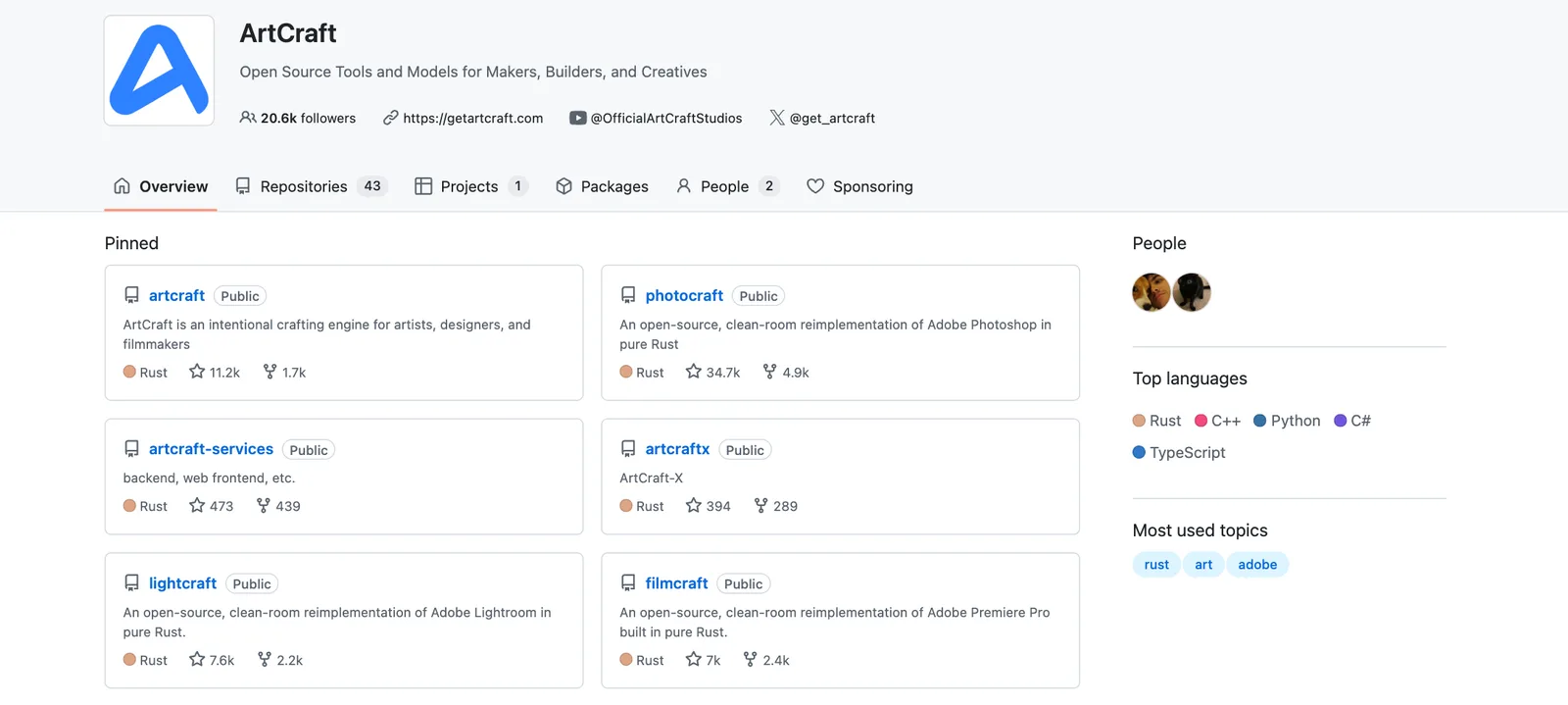
Task: Click the repository icon next to artcraft
Action: pos(131,295)
